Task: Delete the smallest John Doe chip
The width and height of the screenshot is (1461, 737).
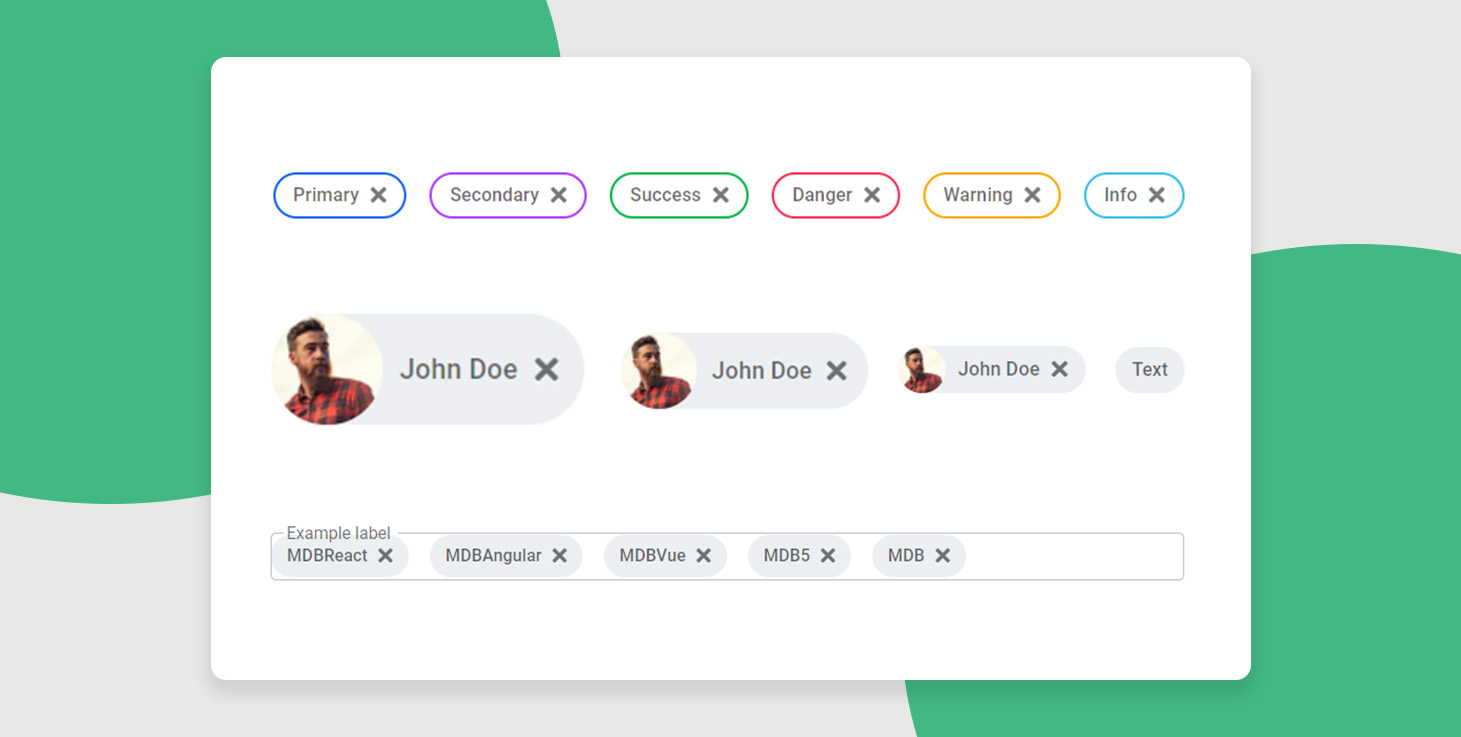Action: click(x=1059, y=369)
